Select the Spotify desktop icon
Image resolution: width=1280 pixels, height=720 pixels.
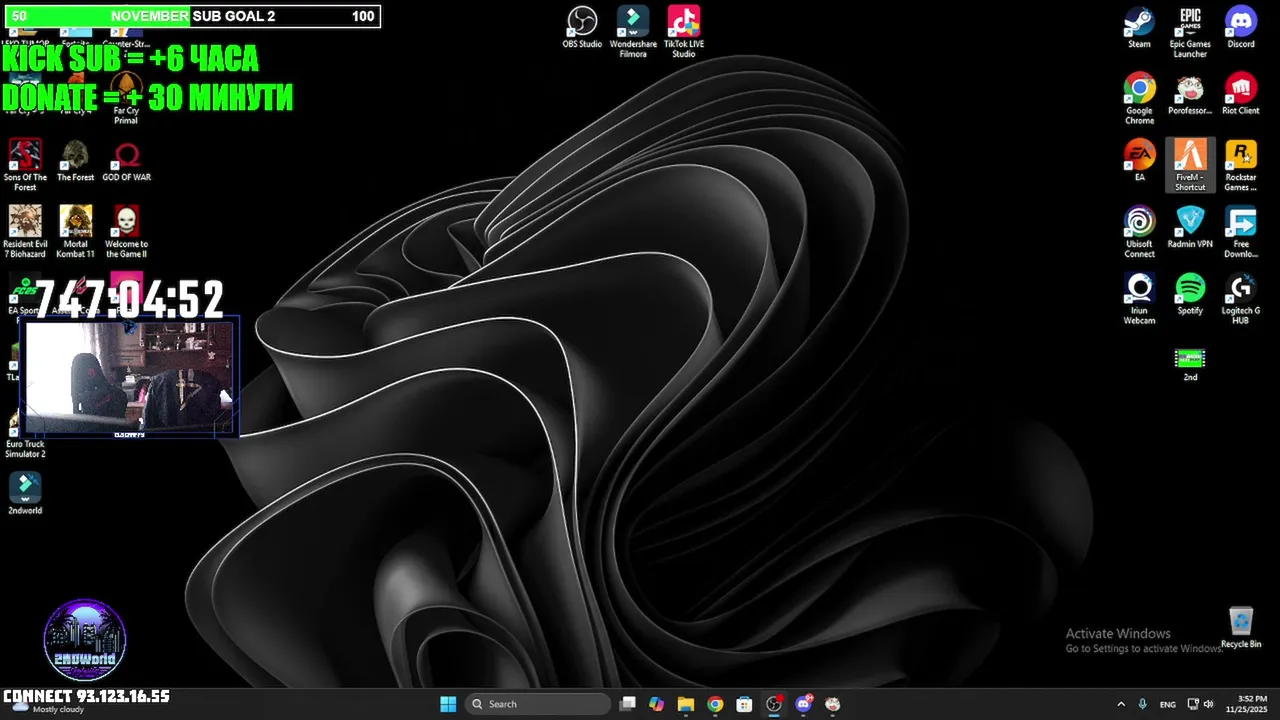pos(1190,294)
